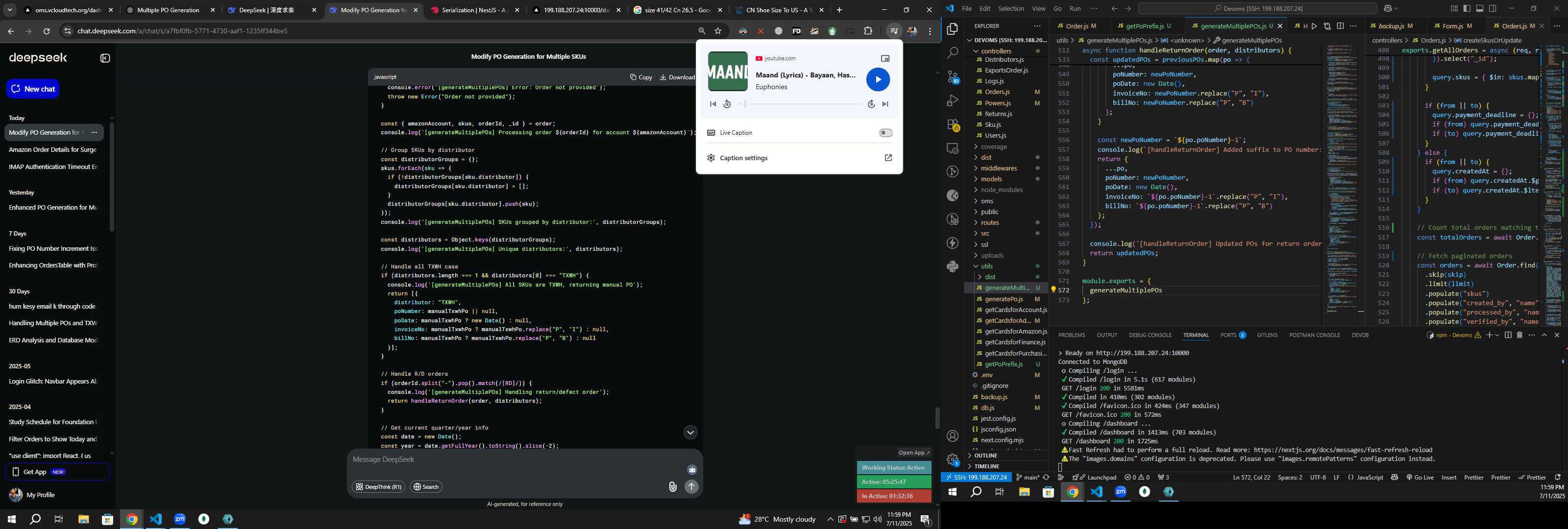Open Chrome extensions puzzle icon
Viewport: 1568px width, 529px height.
pyautogui.click(x=868, y=31)
